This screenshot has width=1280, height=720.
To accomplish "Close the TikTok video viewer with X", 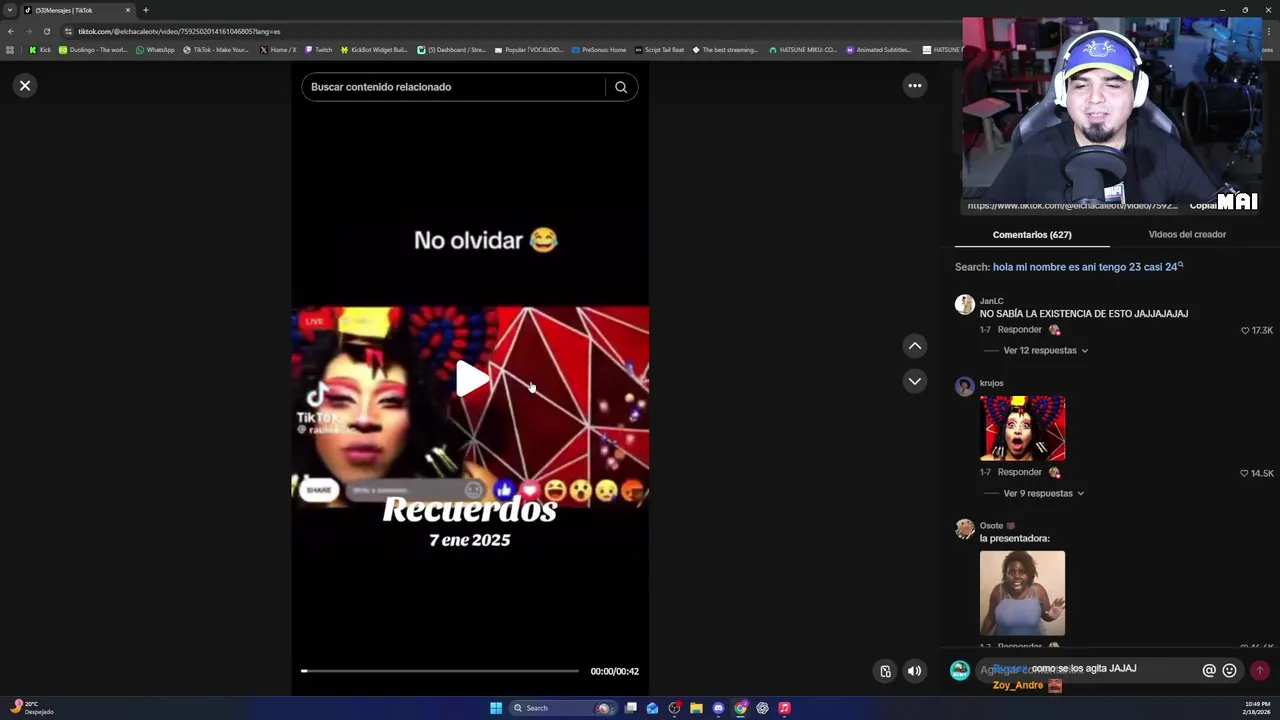I will point(25,86).
